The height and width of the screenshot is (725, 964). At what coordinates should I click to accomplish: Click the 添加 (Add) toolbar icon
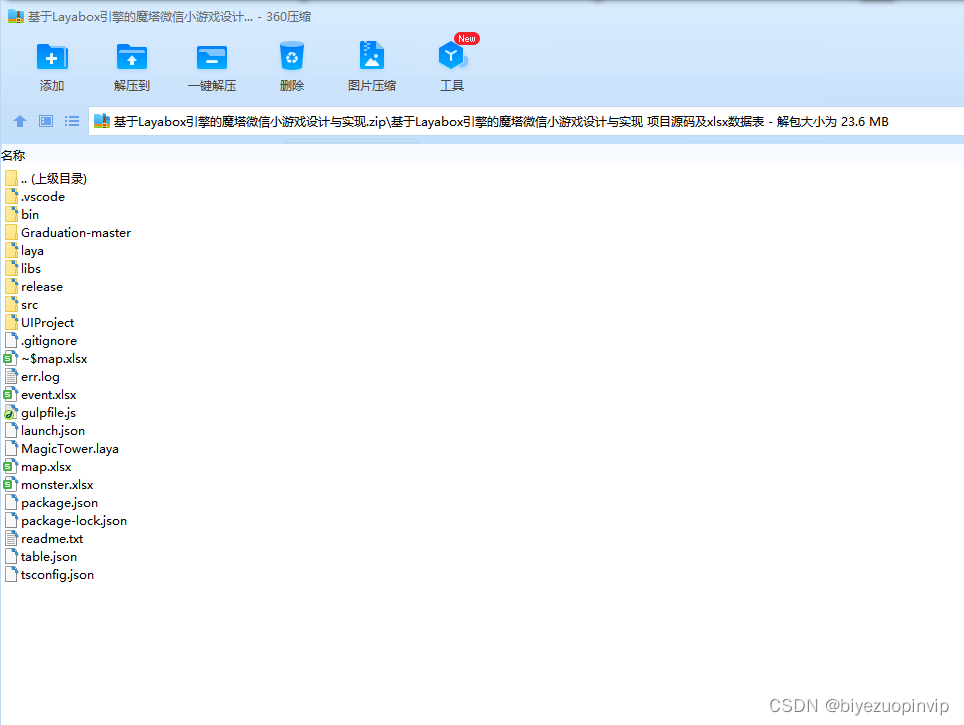pyautogui.click(x=52, y=58)
